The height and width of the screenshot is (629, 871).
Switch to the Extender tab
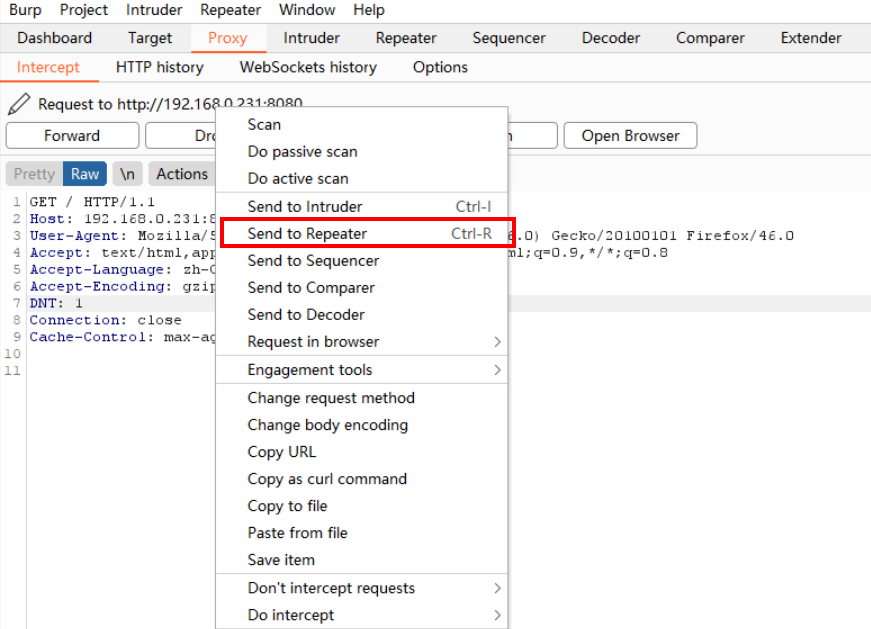tap(811, 38)
